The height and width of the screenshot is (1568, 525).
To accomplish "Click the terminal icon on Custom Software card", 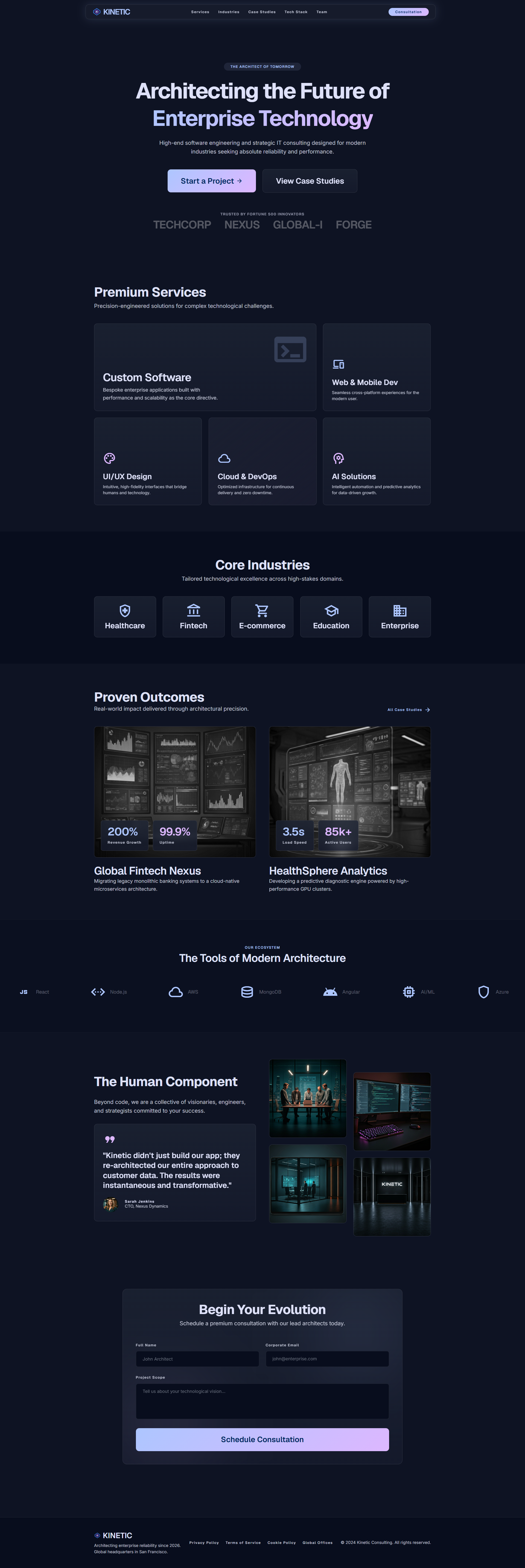I will pos(290,349).
